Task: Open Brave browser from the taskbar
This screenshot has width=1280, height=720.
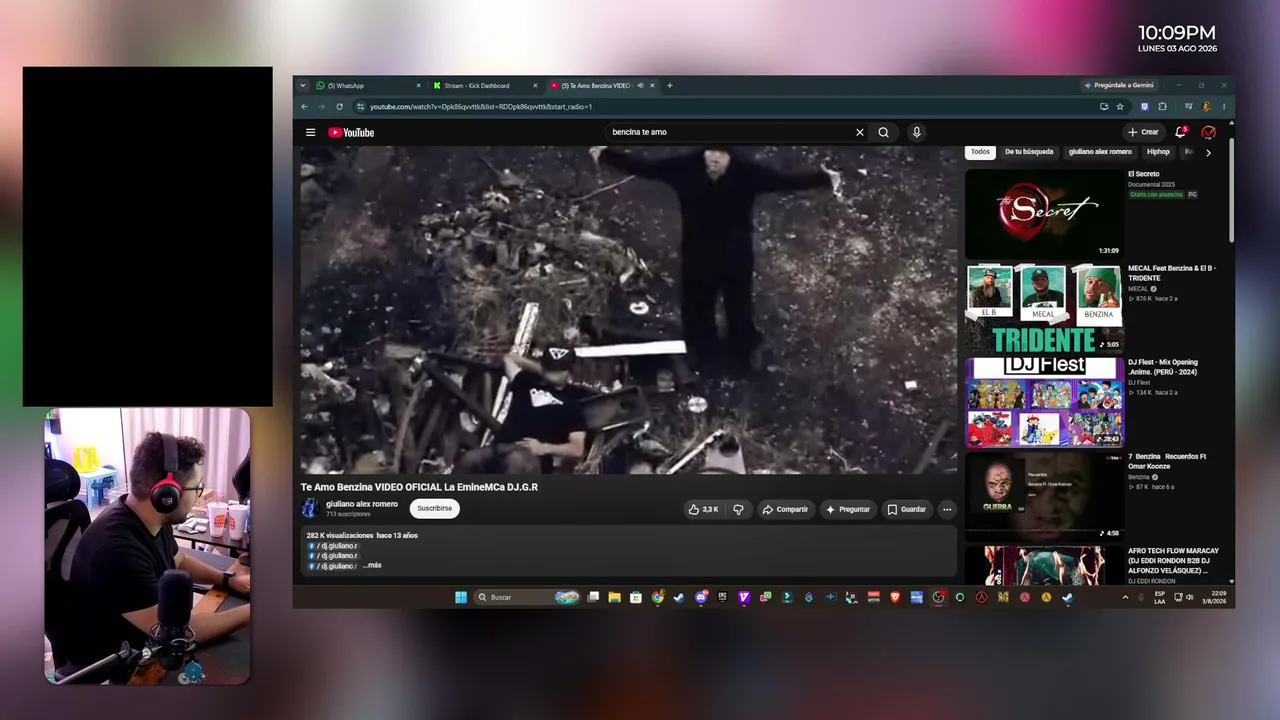Action: click(895, 597)
